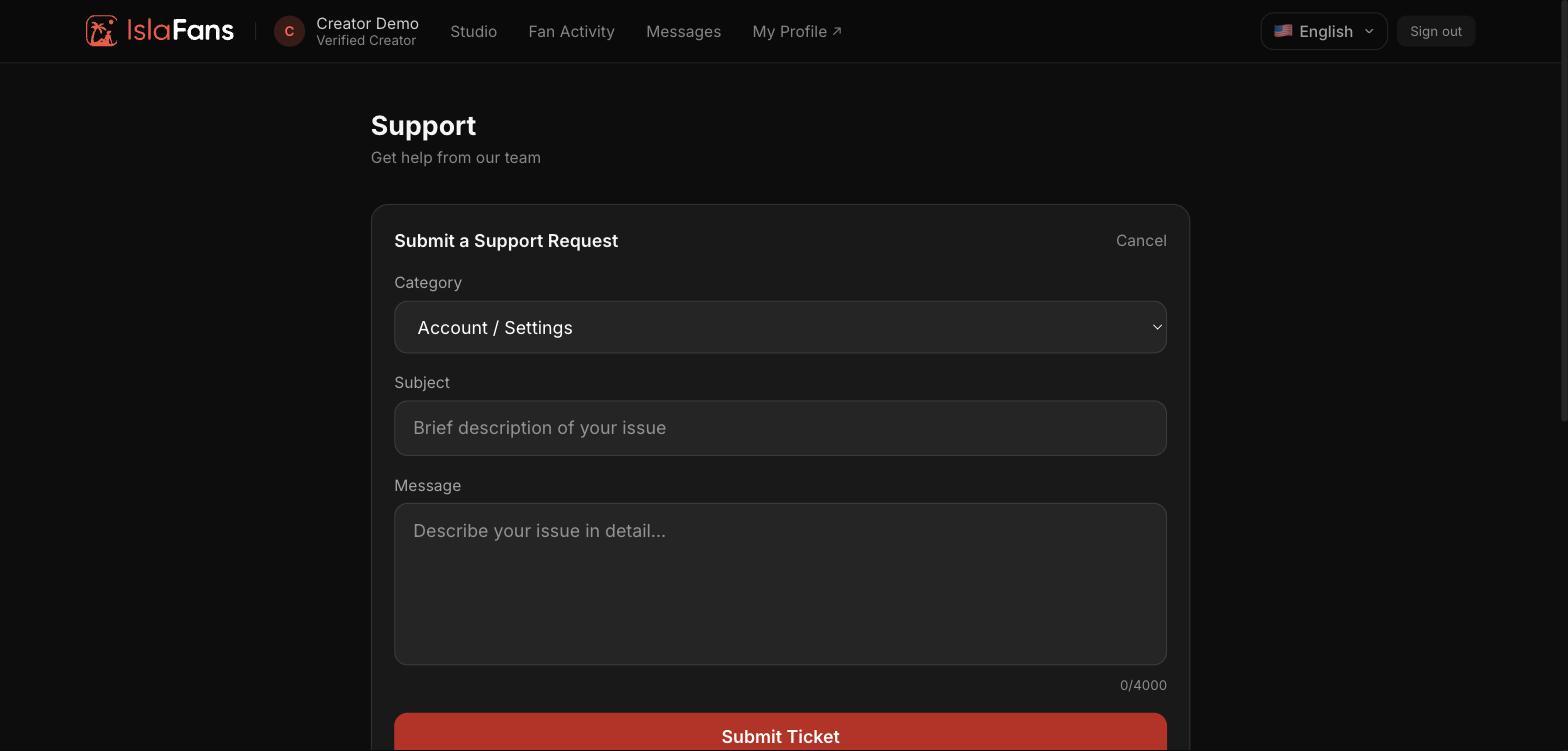Focus the Message text area

tap(780, 584)
